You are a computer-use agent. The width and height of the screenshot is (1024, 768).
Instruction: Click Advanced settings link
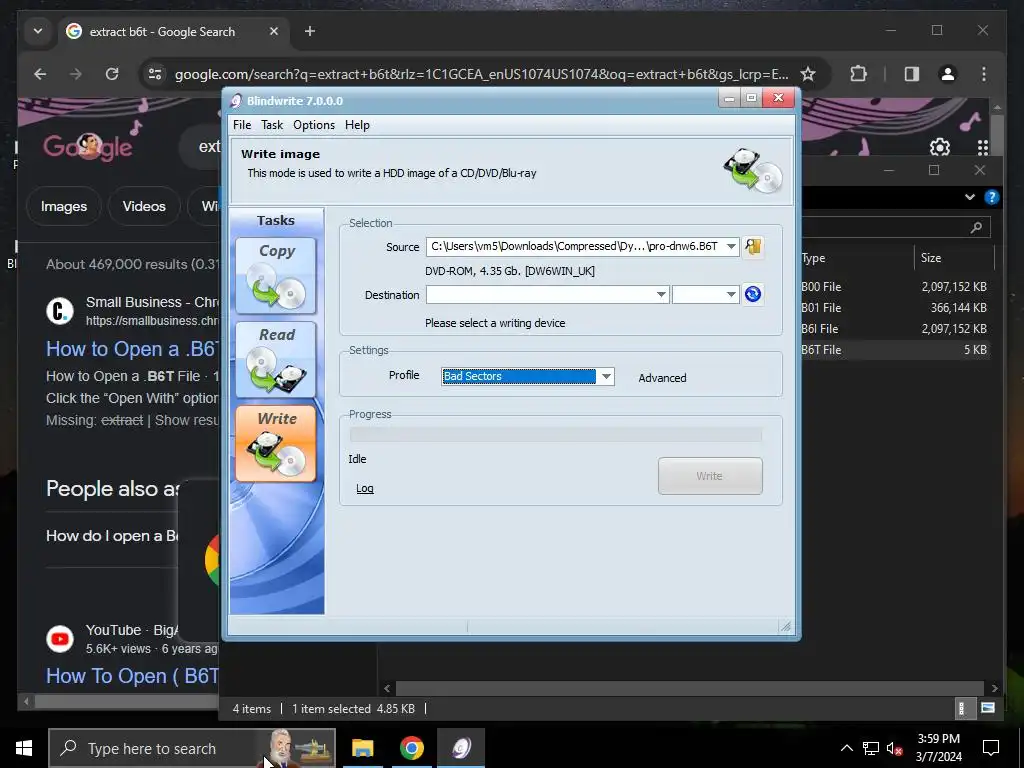pyautogui.click(x=662, y=378)
